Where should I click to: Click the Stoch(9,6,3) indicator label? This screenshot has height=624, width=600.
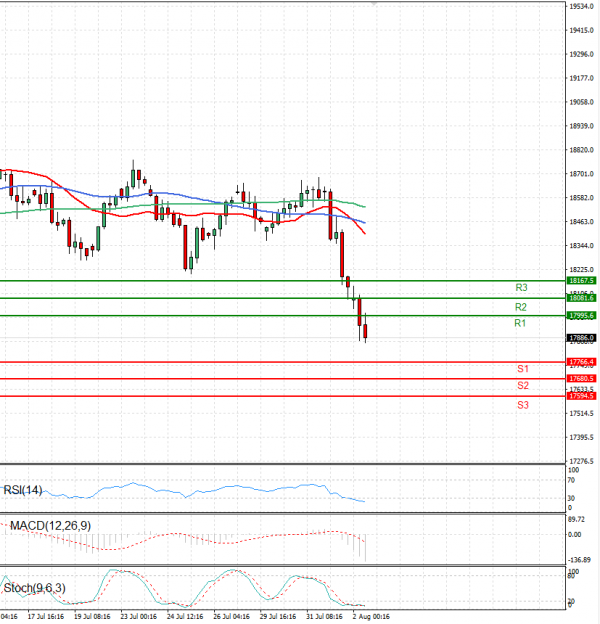coord(35,588)
